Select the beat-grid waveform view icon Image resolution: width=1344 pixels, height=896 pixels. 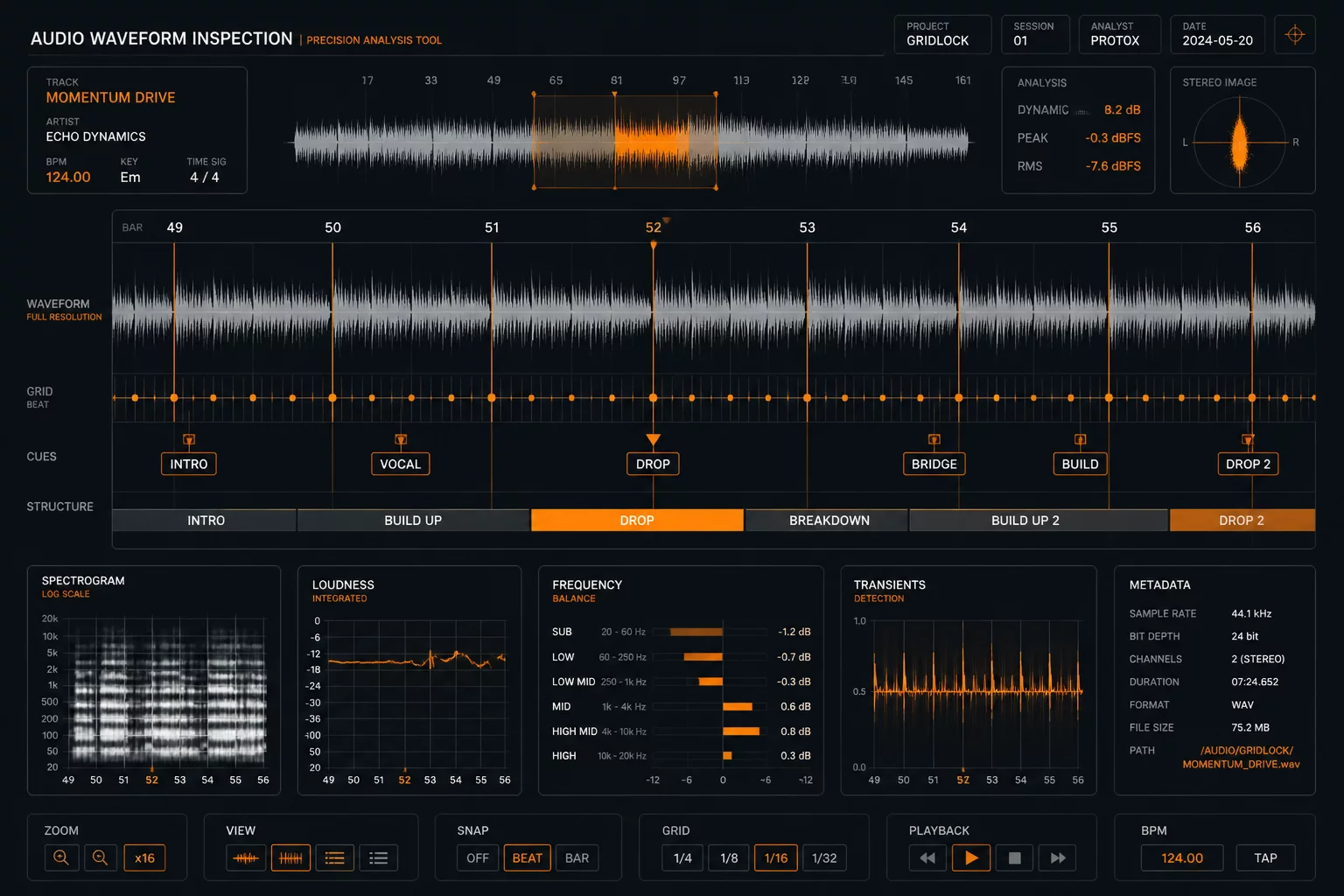pos(290,857)
